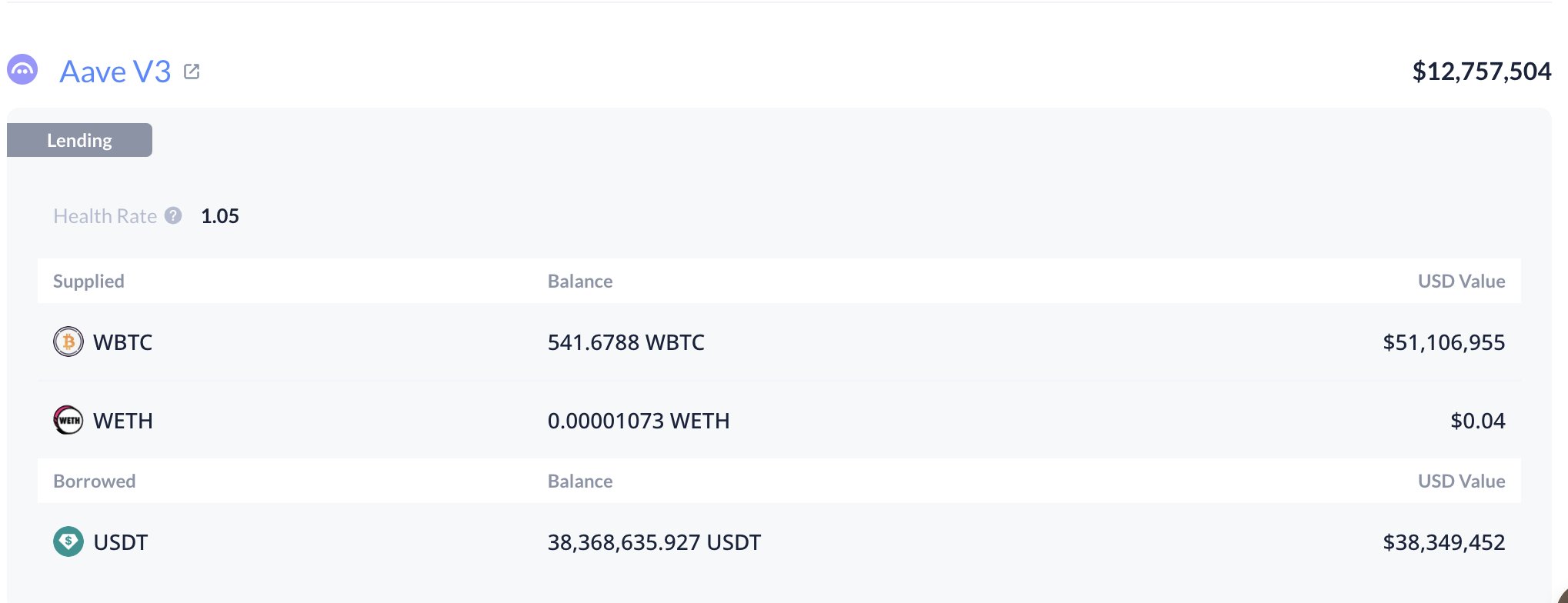Viewport: 1568px width, 603px height.
Task: Click the Health Rate help question mark
Action: tap(174, 216)
